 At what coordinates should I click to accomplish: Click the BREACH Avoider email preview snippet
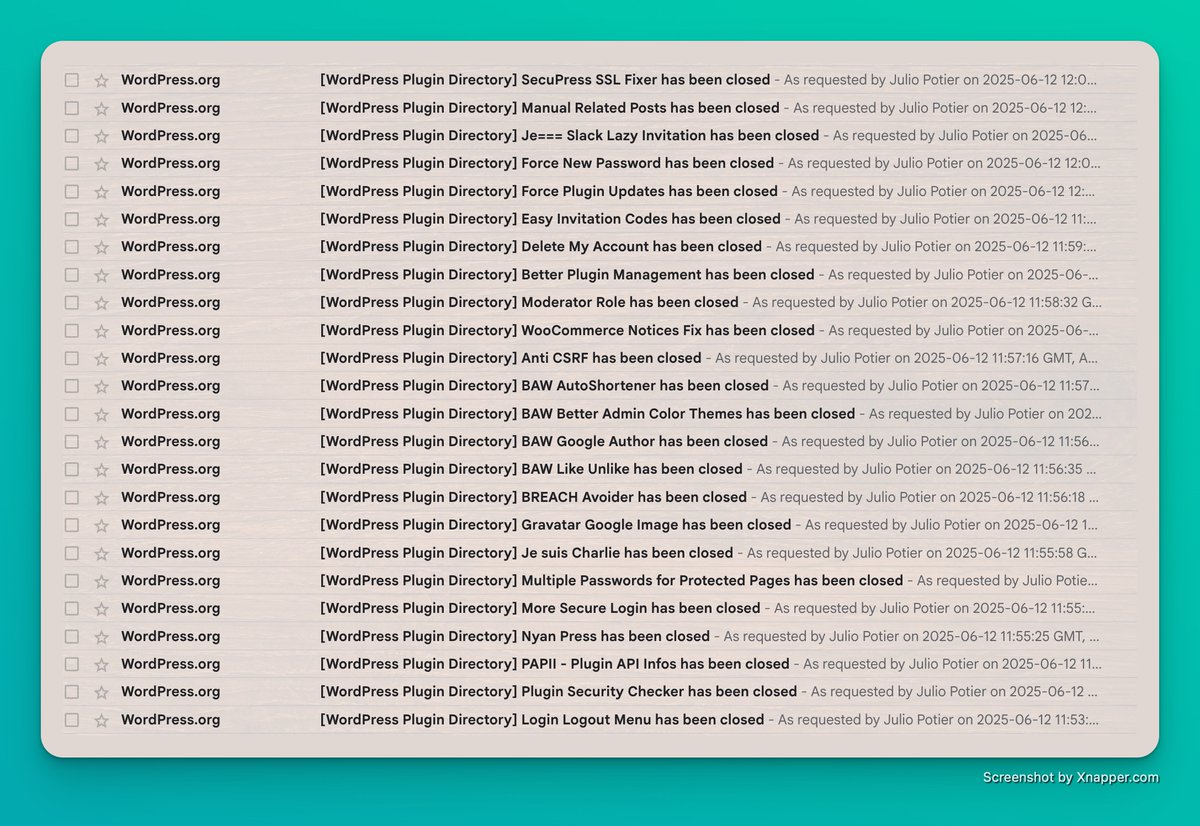931,497
